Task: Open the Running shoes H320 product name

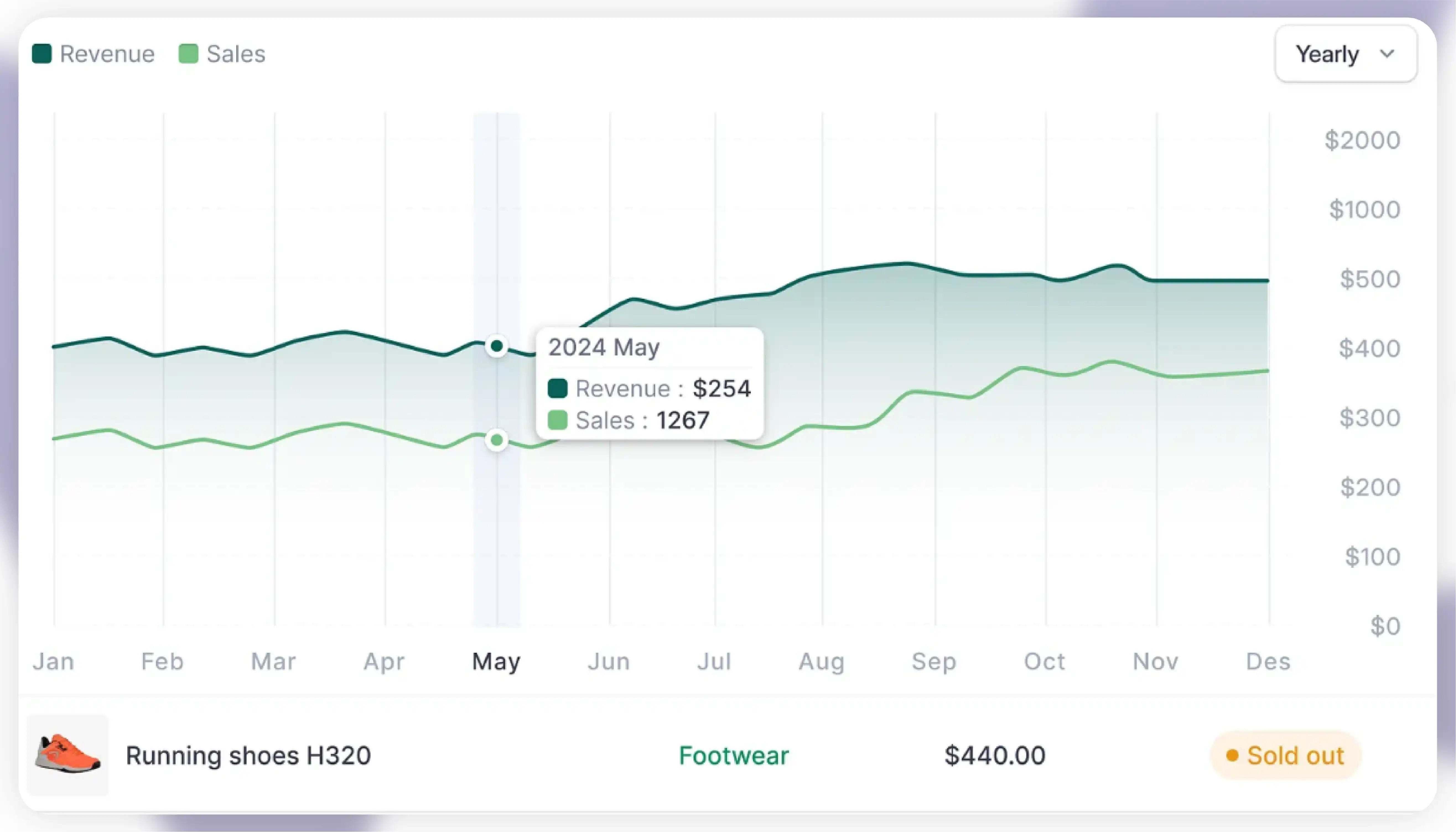Action: pos(248,755)
